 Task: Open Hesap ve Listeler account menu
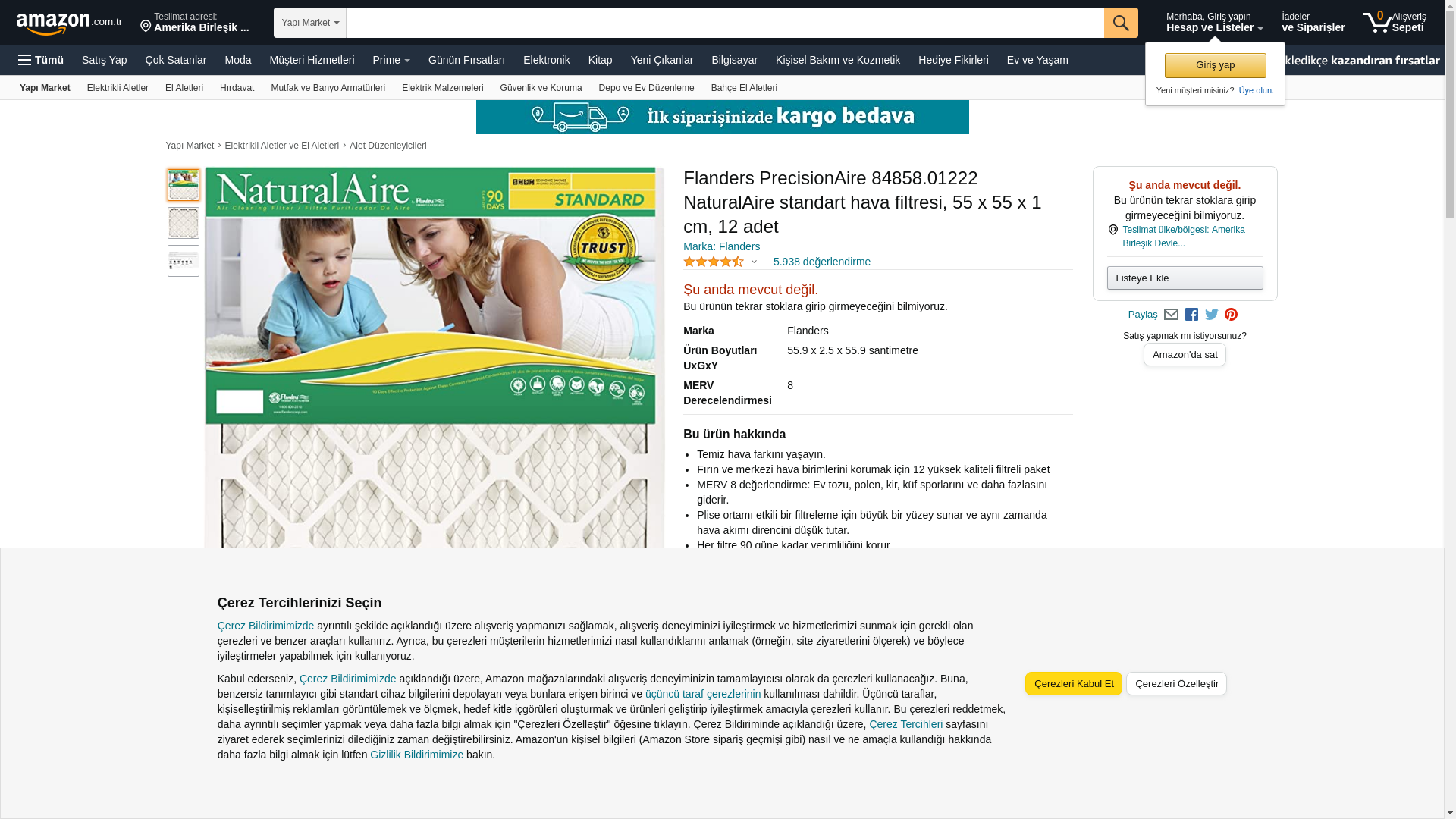tap(1214, 22)
